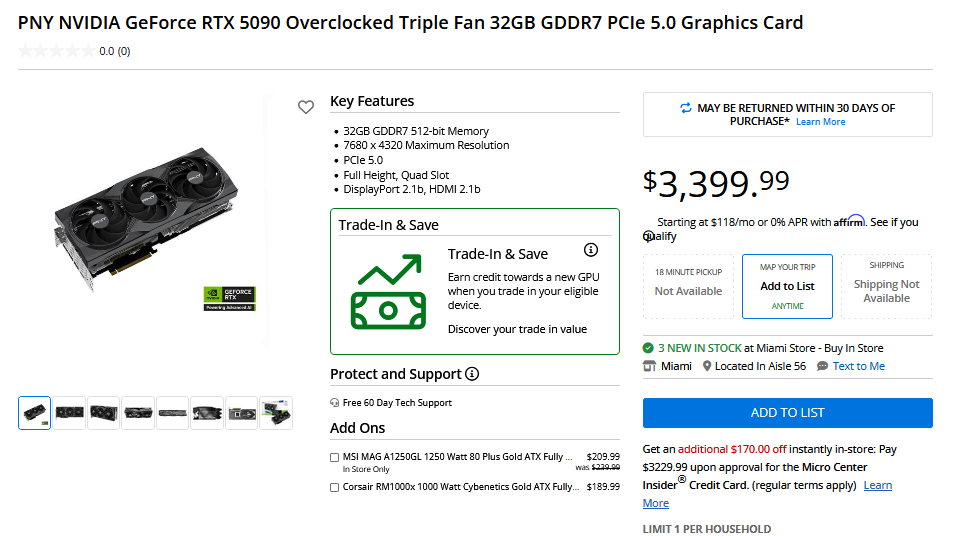Click the return policy refresh arrows icon
The height and width of the screenshot is (536, 955).
click(685, 108)
